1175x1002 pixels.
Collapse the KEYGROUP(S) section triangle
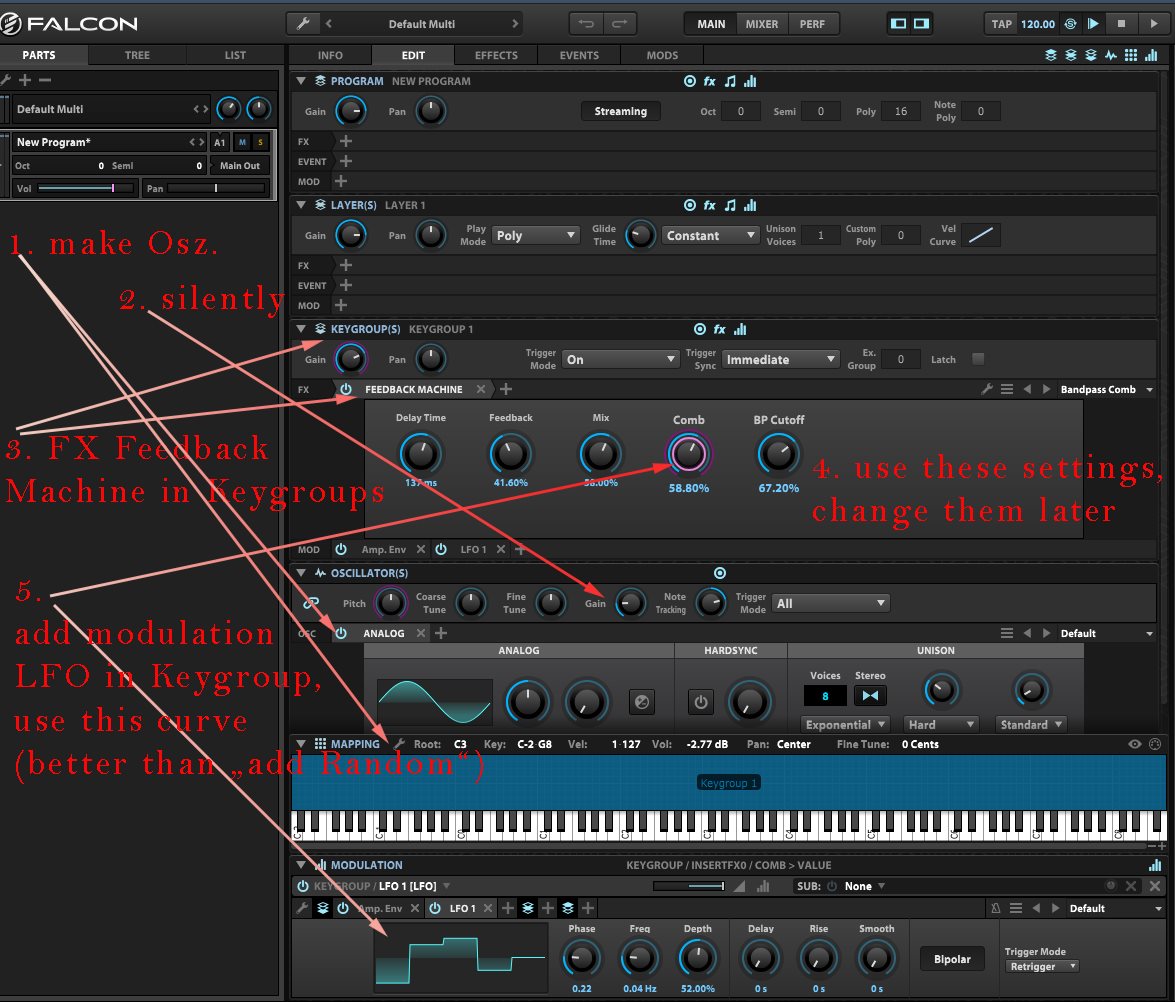pos(301,328)
